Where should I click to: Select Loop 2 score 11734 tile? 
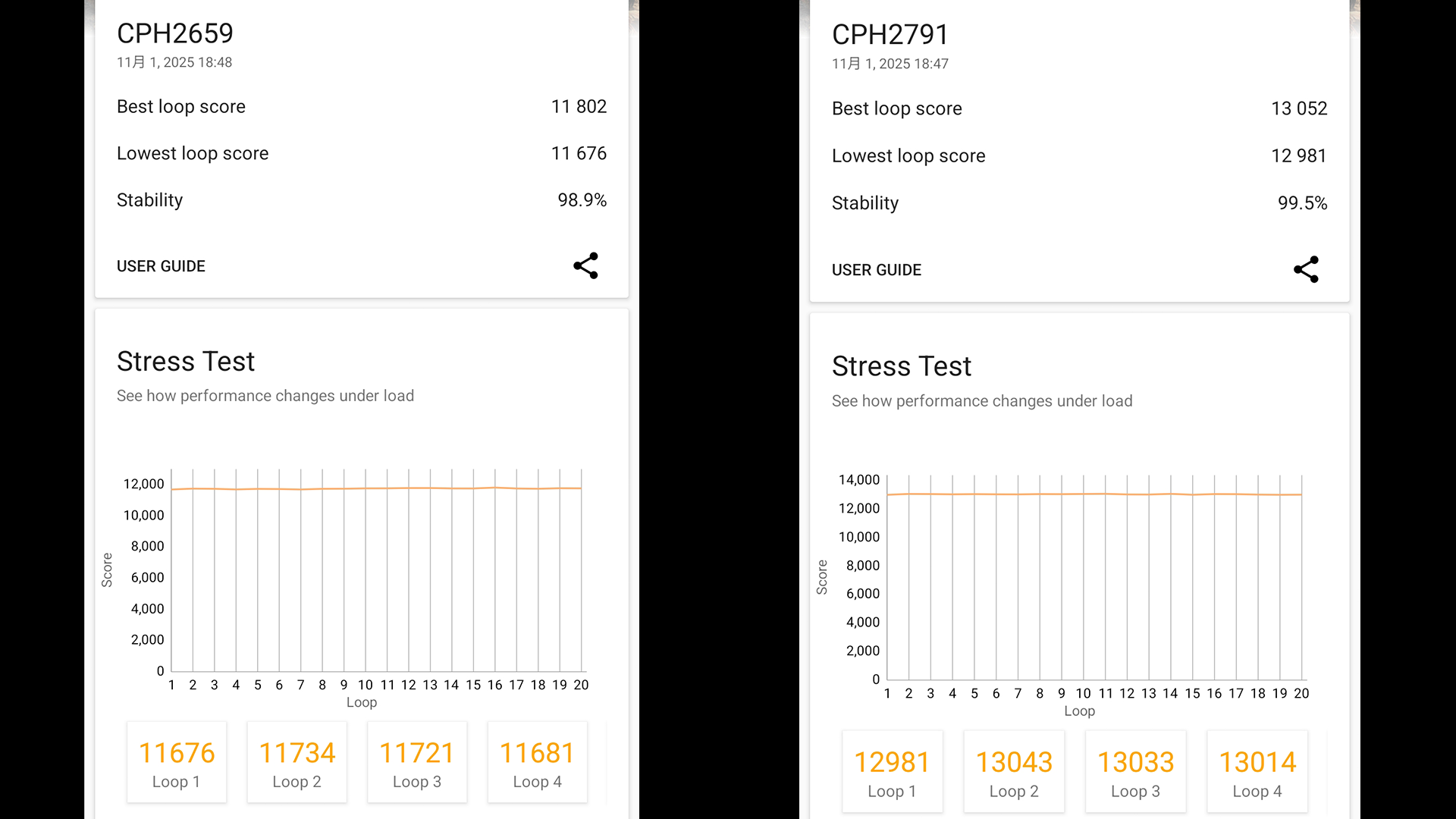297,762
